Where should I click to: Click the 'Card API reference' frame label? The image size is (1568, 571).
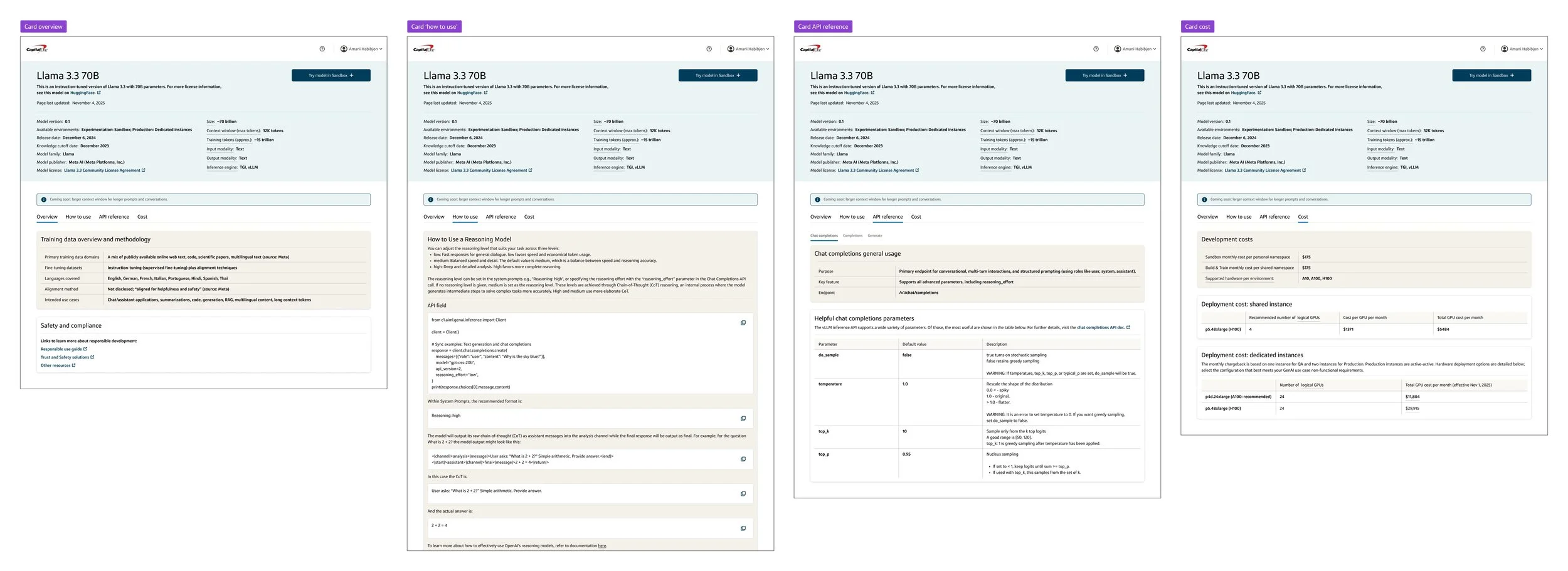tap(823, 26)
